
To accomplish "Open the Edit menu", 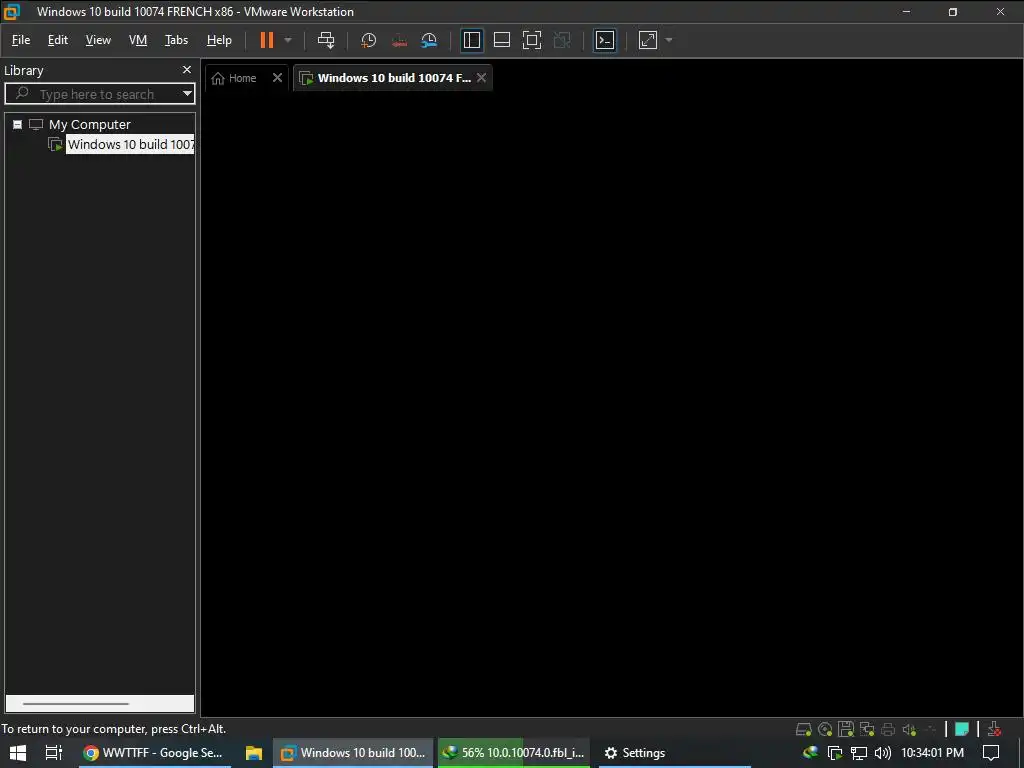I will click(57, 40).
